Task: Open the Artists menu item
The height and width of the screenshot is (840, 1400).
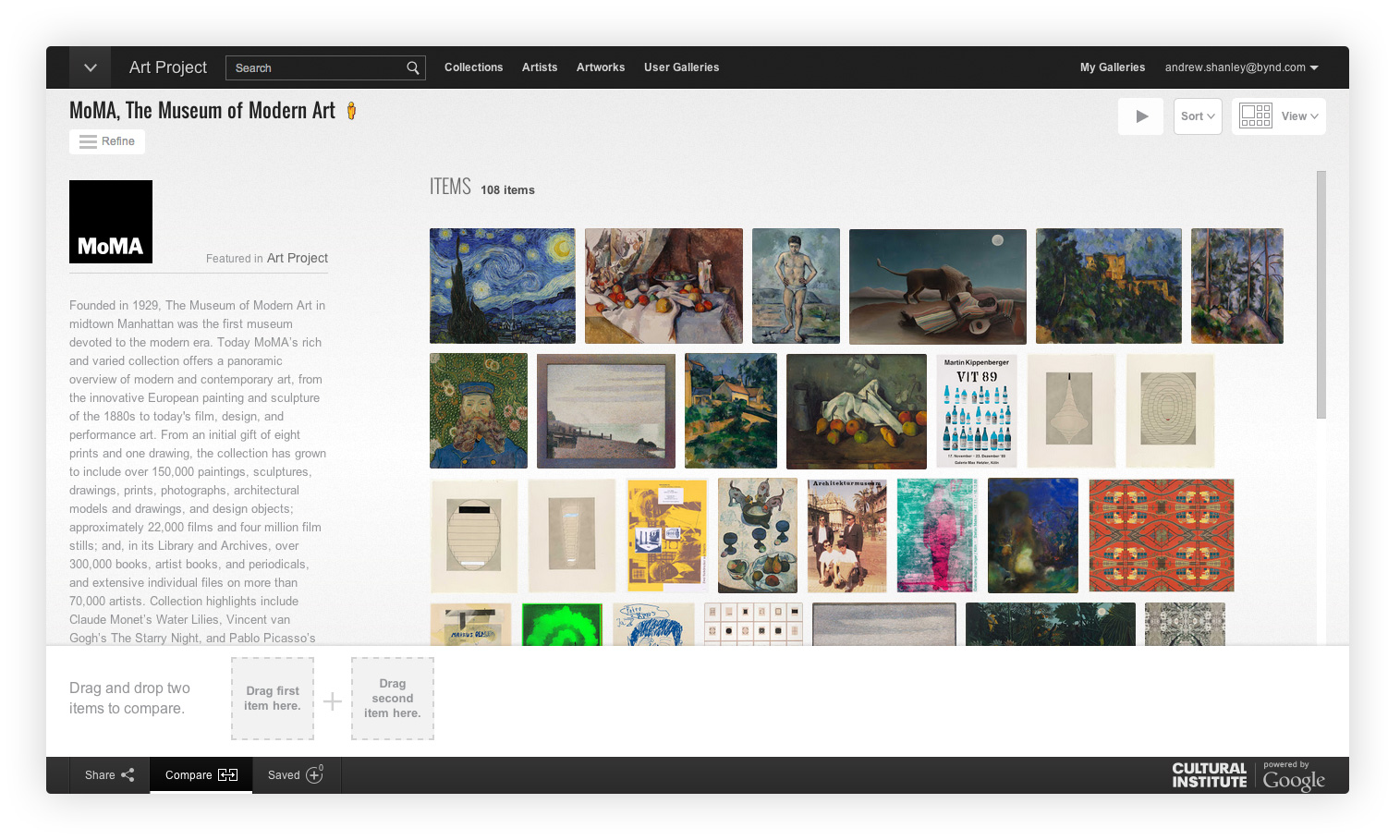Action: tap(540, 67)
